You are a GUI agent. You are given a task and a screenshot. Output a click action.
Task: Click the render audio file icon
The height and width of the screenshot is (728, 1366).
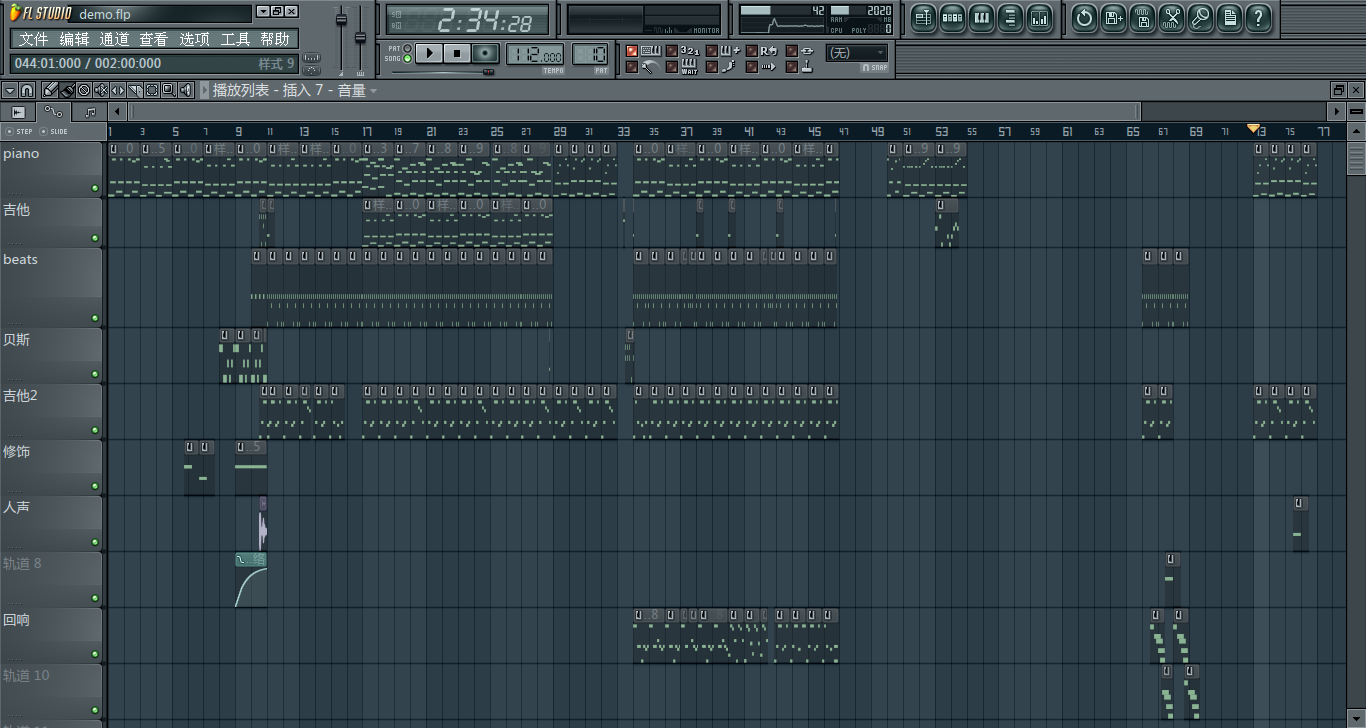(1142, 17)
